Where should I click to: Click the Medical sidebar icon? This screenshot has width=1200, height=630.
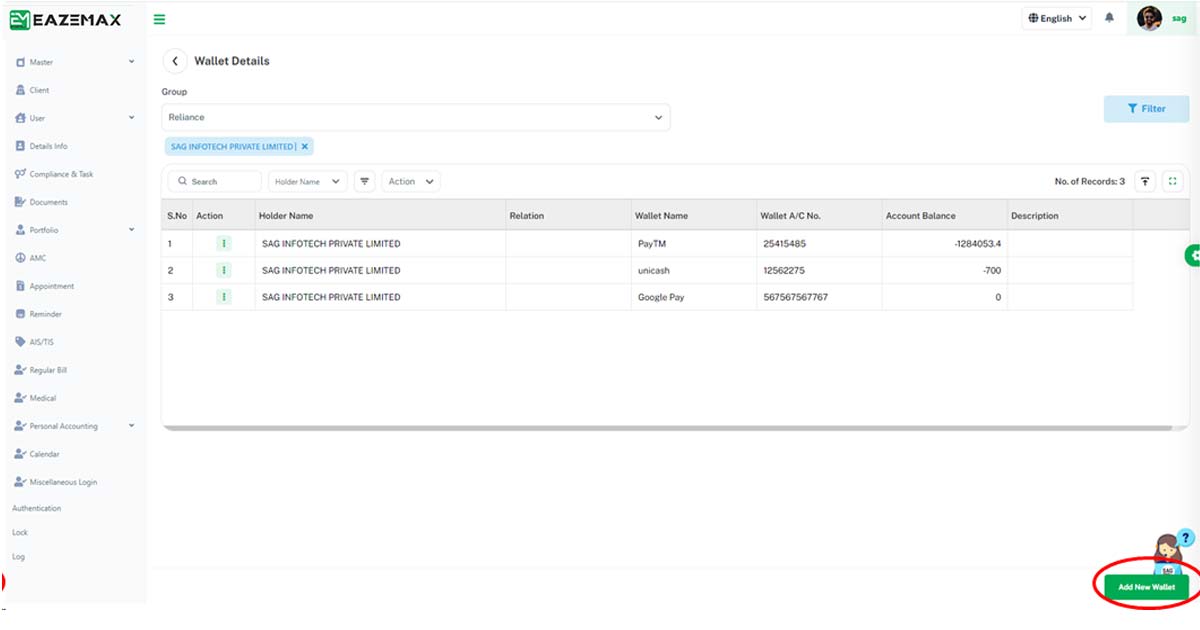point(20,398)
